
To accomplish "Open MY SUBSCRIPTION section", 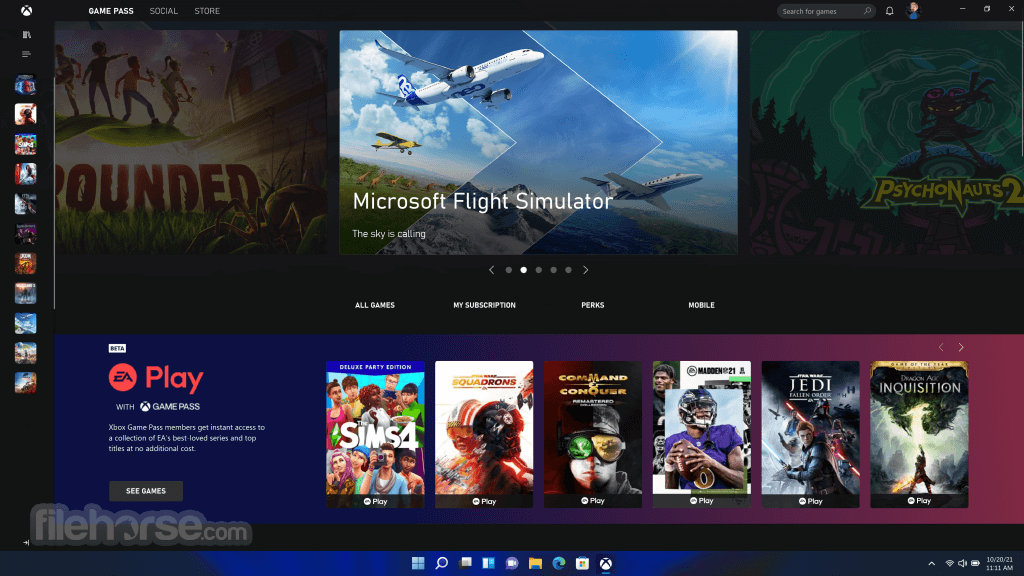I will tap(485, 305).
